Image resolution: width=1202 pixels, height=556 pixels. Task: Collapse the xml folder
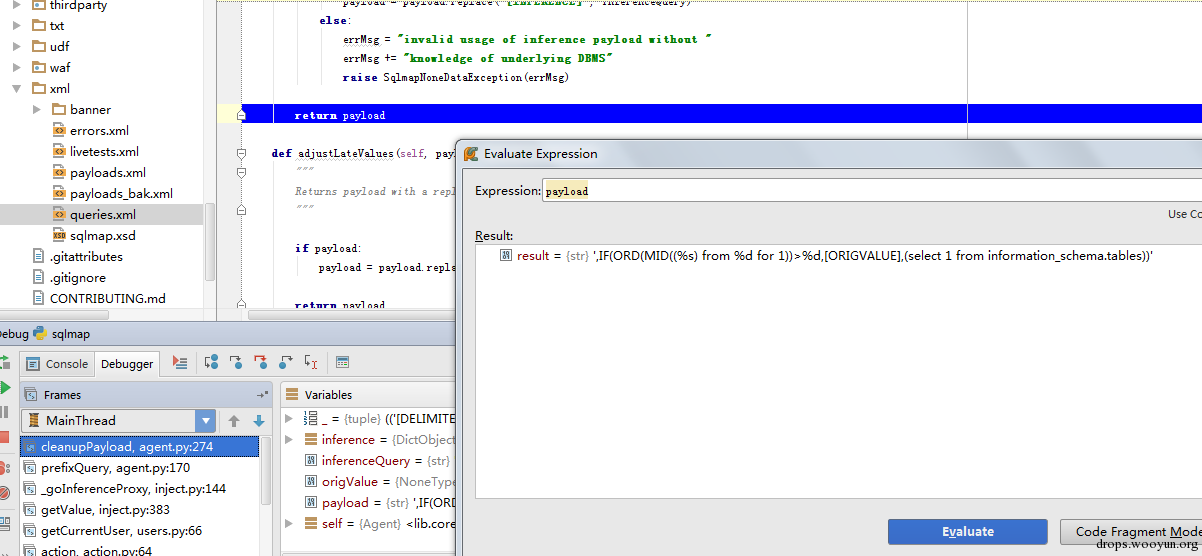pyautogui.click(x=17, y=88)
